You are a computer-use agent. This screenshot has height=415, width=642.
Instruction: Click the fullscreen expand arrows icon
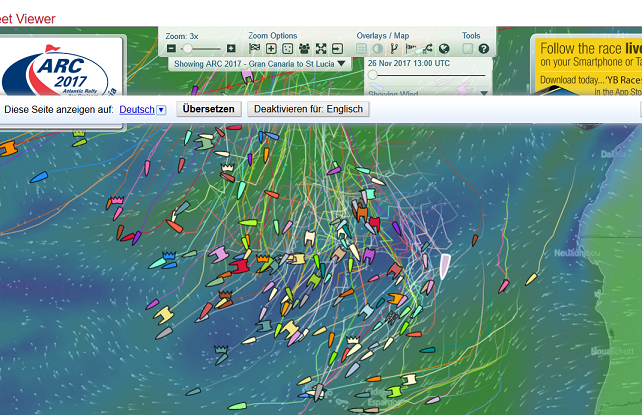pos(321,48)
